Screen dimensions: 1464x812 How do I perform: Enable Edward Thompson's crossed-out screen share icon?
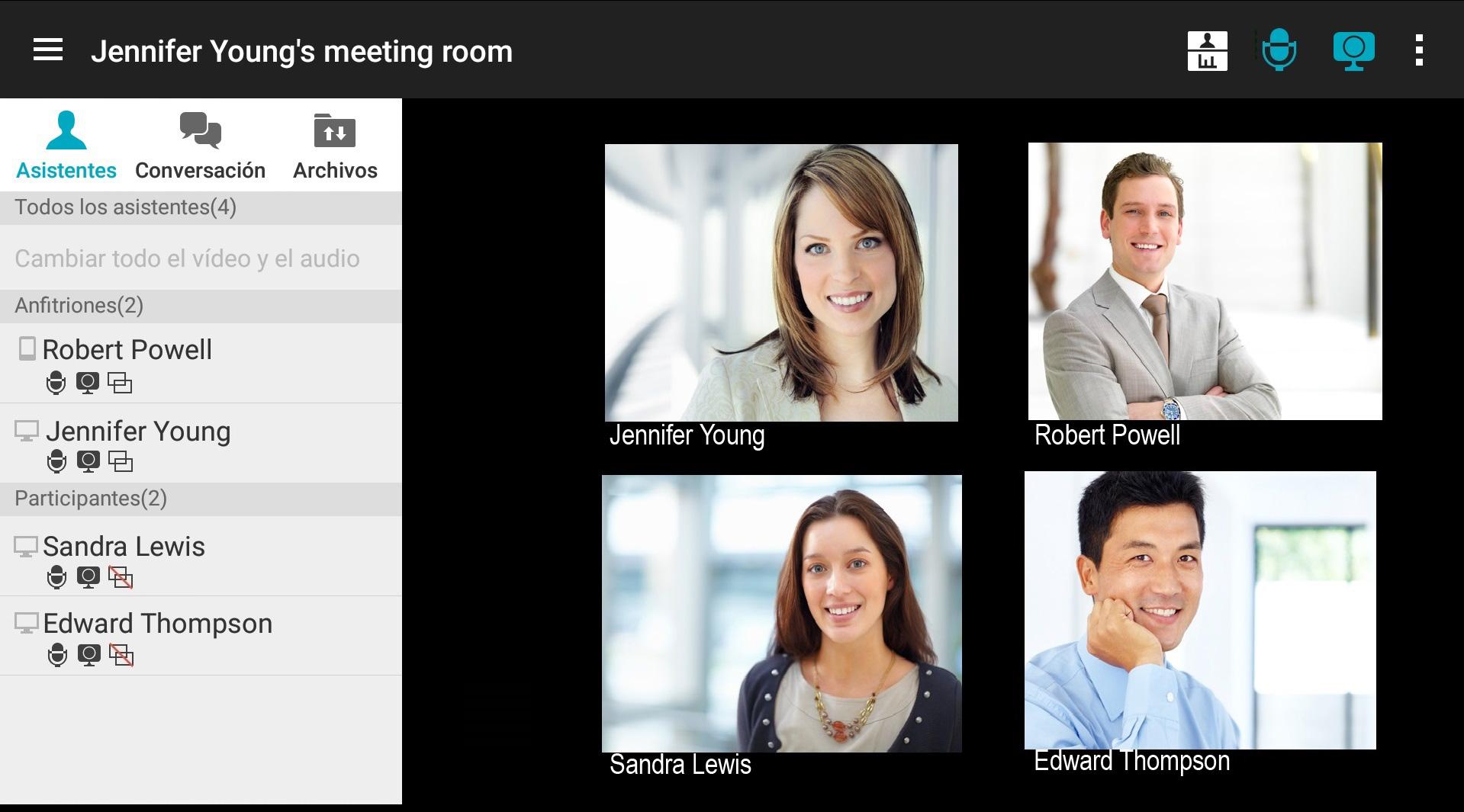[x=121, y=655]
